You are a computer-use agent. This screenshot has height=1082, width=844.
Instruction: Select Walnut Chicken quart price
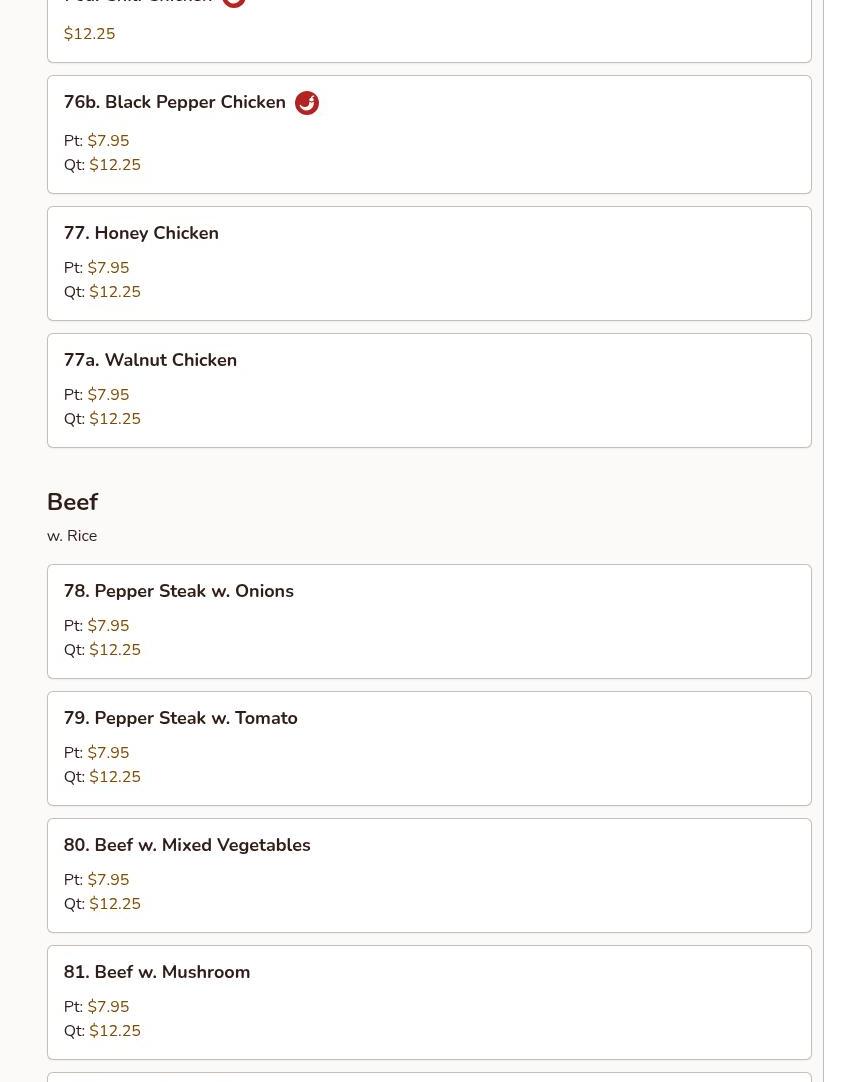tap(115, 419)
